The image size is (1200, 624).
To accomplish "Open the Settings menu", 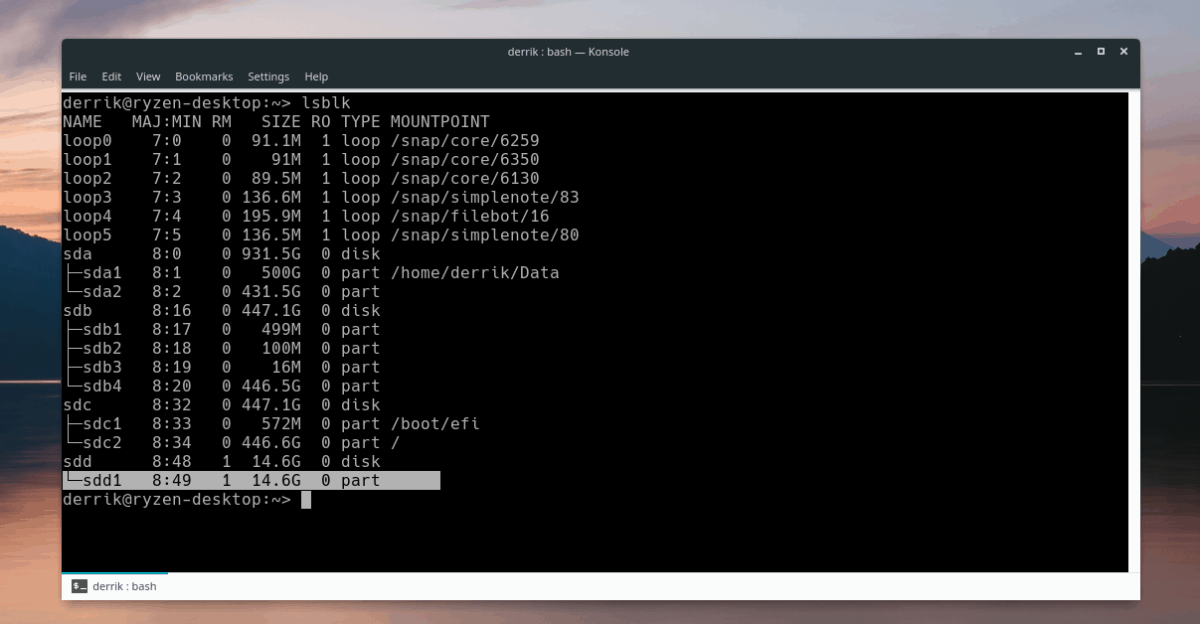I will 268,76.
